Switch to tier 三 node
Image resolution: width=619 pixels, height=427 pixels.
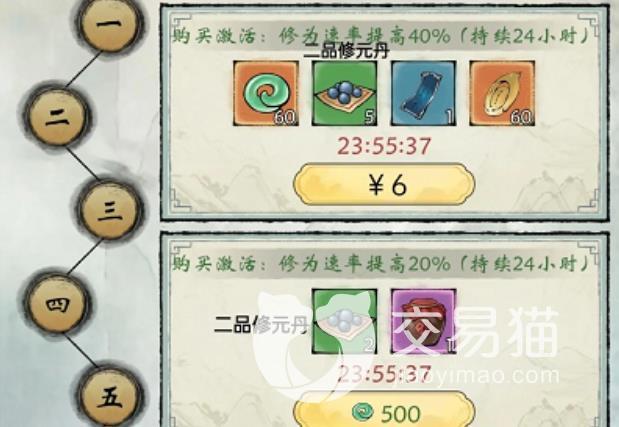pos(109,210)
